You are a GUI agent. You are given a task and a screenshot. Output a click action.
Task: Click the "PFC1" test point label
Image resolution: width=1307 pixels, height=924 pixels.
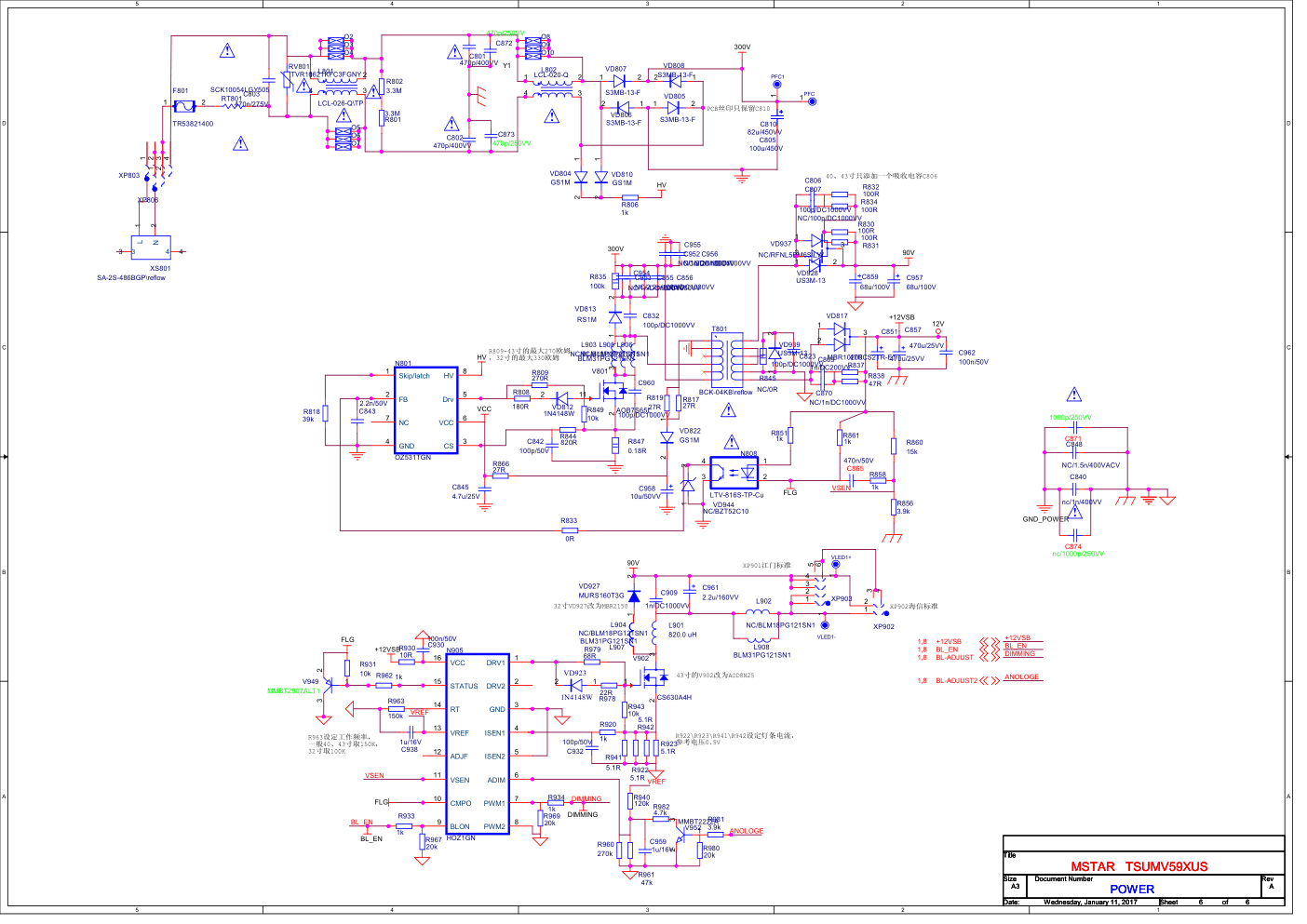(x=777, y=77)
